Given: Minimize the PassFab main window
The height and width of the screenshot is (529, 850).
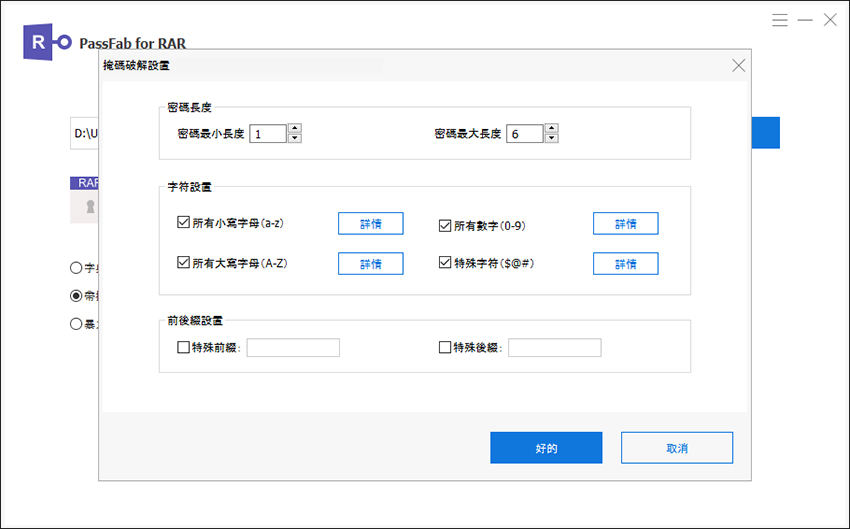Looking at the screenshot, I should click(x=805, y=20).
